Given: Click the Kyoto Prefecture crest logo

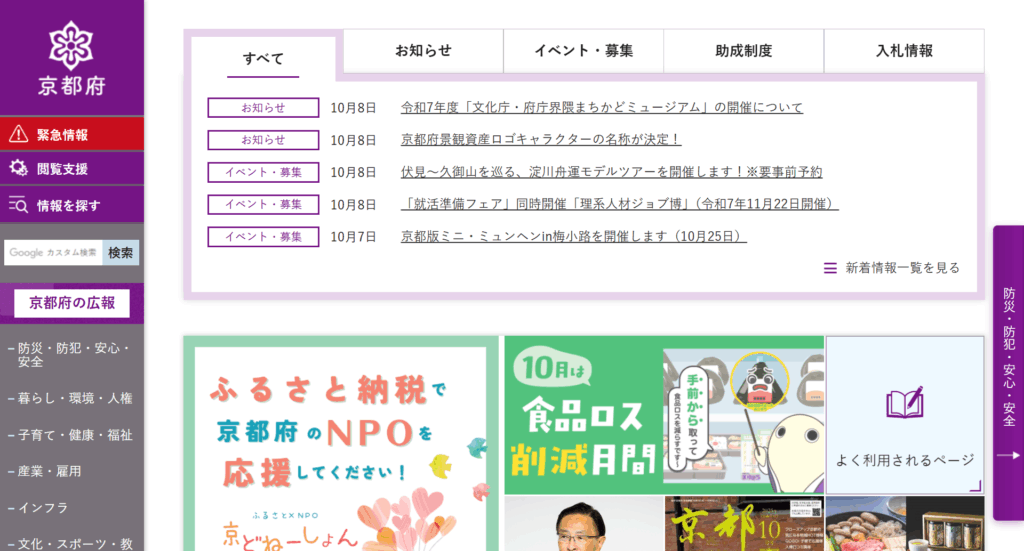Looking at the screenshot, I should (x=72, y=45).
